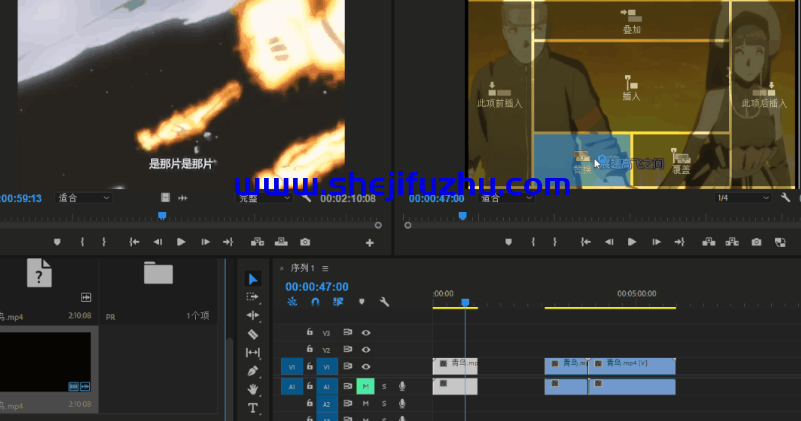Toggle Linked Selection in timeline
This screenshot has width=801, height=421.
point(338,302)
